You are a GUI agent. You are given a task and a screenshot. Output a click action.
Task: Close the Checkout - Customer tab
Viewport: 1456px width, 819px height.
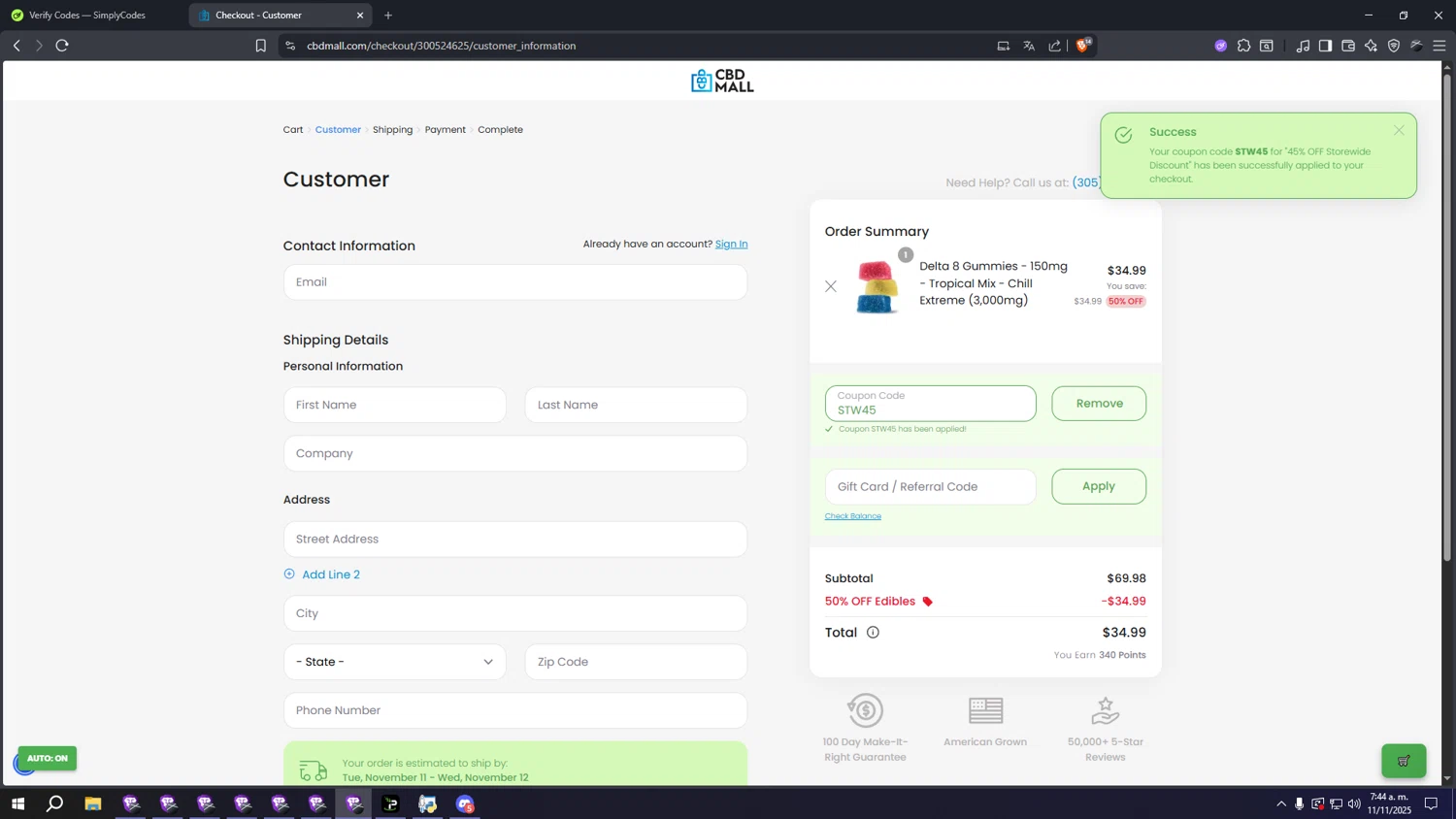360,16
